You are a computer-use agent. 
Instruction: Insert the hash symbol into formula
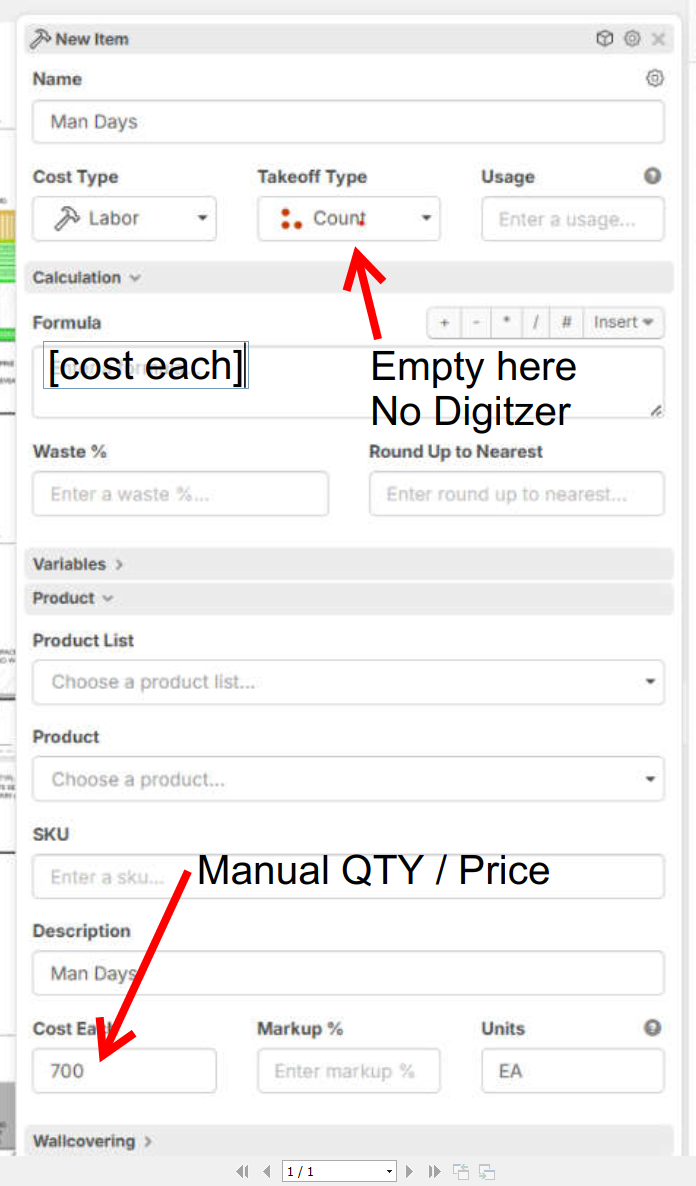click(566, 322)
